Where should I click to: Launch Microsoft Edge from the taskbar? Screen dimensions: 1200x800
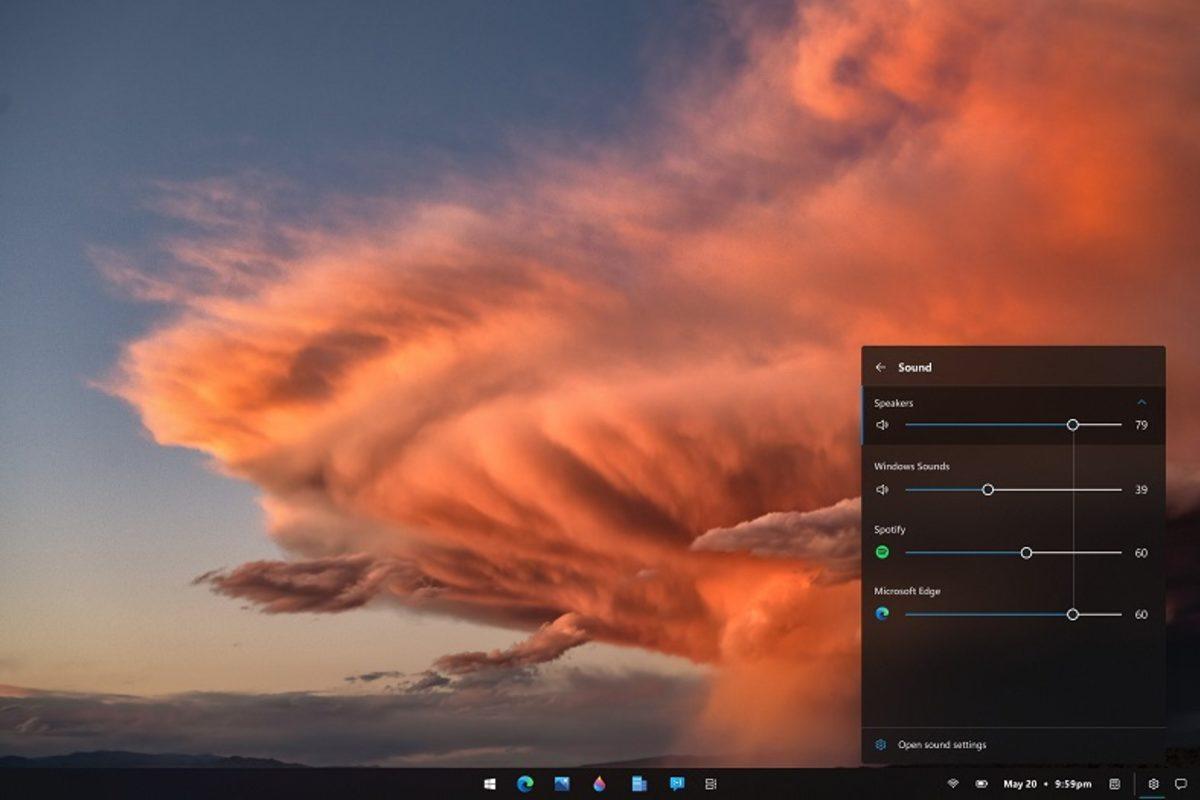527,785
